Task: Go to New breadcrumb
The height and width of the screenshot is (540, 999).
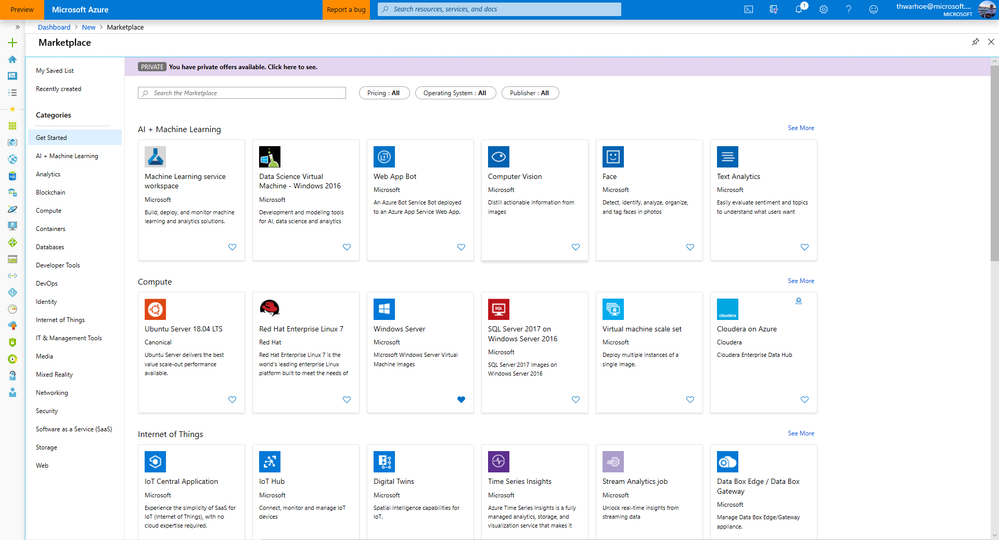Action: point(89,27)
